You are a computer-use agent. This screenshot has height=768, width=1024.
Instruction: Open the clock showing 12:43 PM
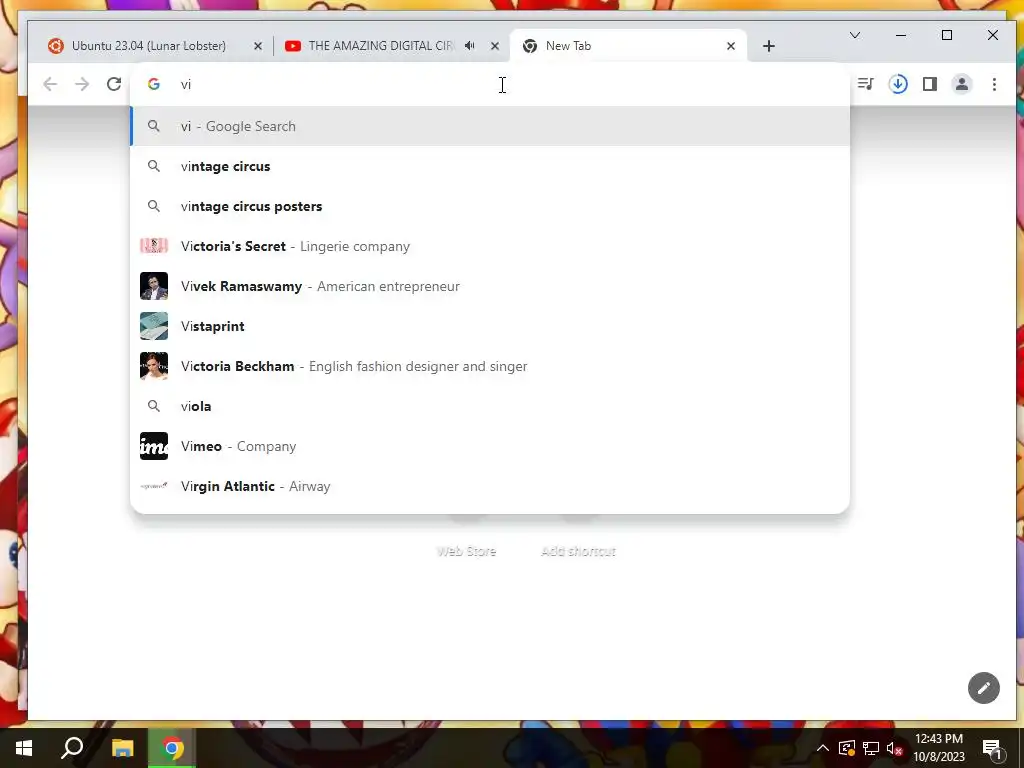(x=938, y=748)
